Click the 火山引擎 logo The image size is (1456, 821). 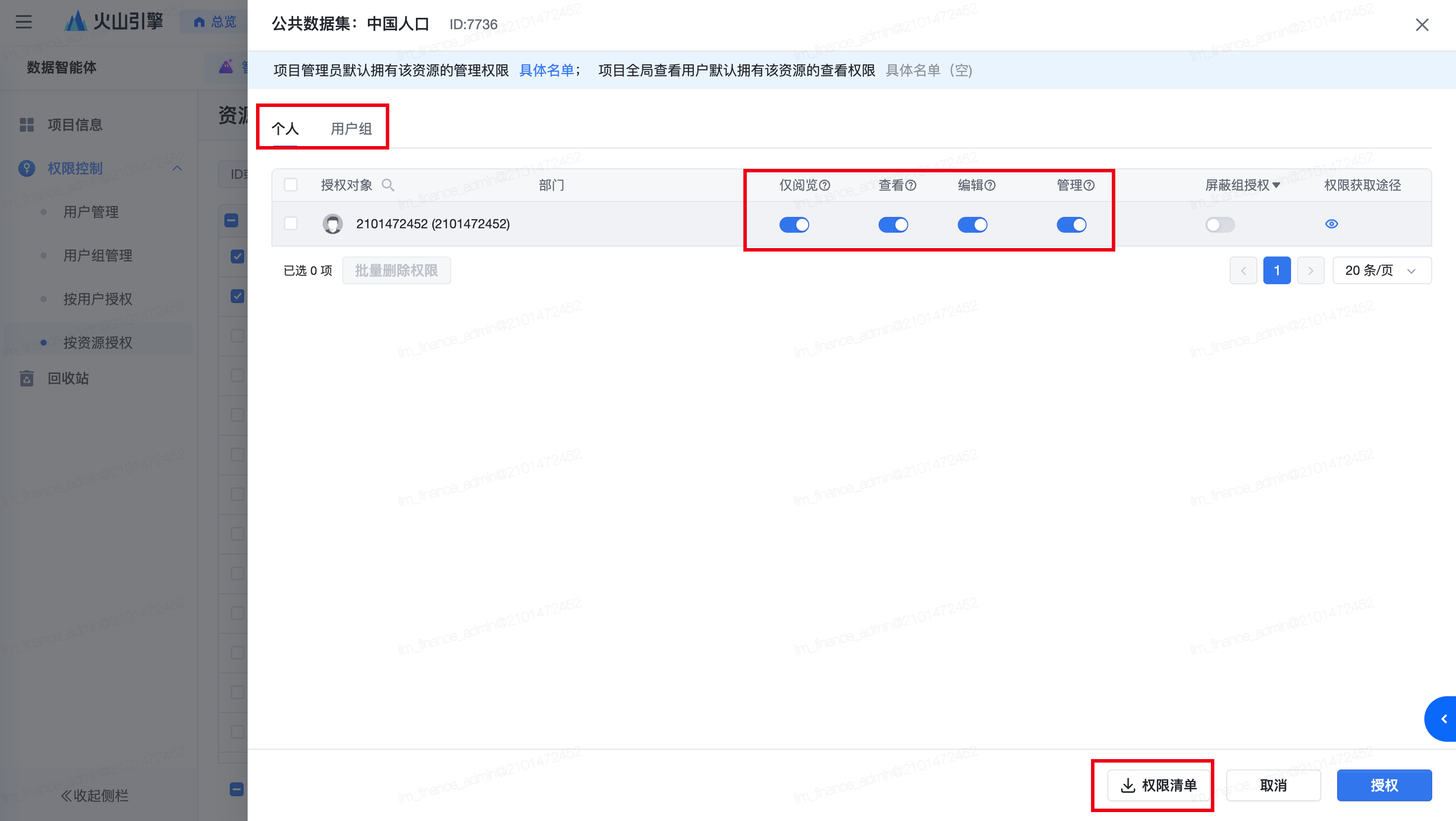[x=113, y=21]
